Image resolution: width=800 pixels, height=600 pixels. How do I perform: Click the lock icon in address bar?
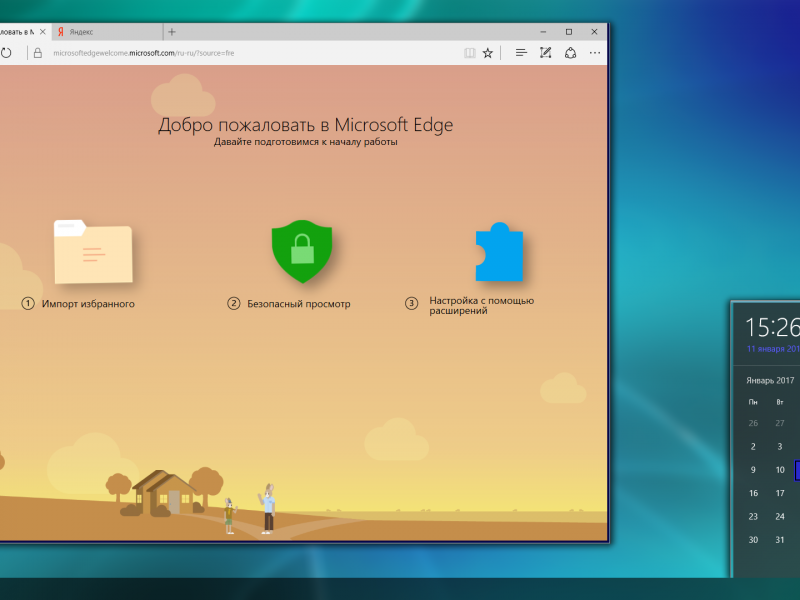38,53
